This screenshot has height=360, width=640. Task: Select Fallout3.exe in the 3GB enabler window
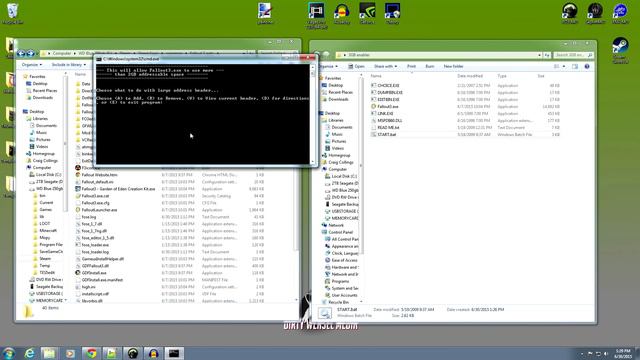pyautogui.click(x=388, y=107)
